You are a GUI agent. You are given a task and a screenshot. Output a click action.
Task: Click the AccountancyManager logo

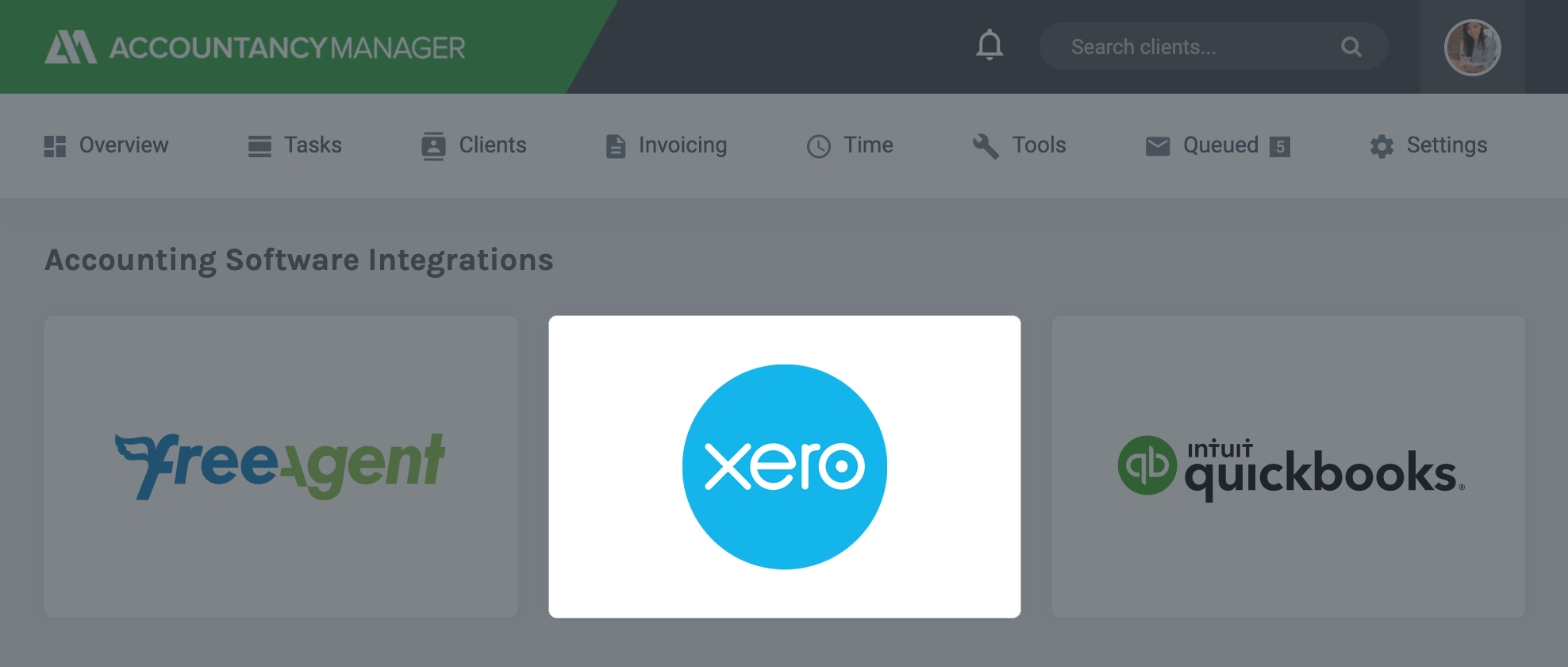tap(255, 48)
